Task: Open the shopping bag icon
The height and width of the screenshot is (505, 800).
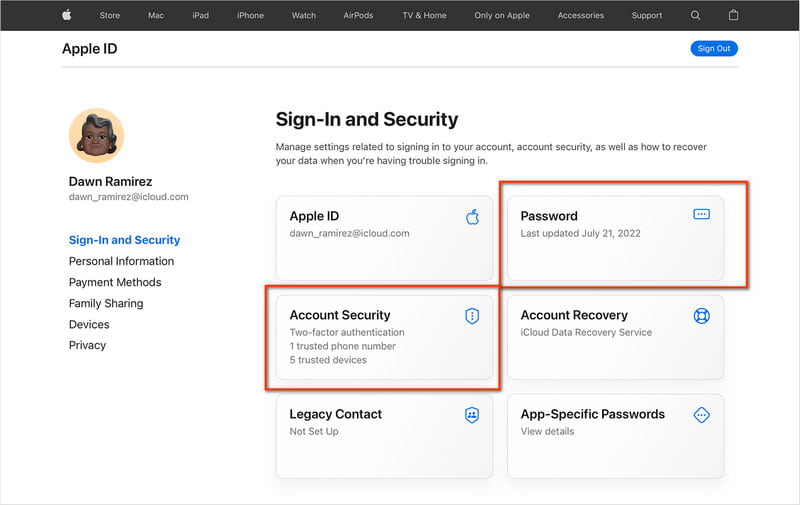Action: [733, 15]
